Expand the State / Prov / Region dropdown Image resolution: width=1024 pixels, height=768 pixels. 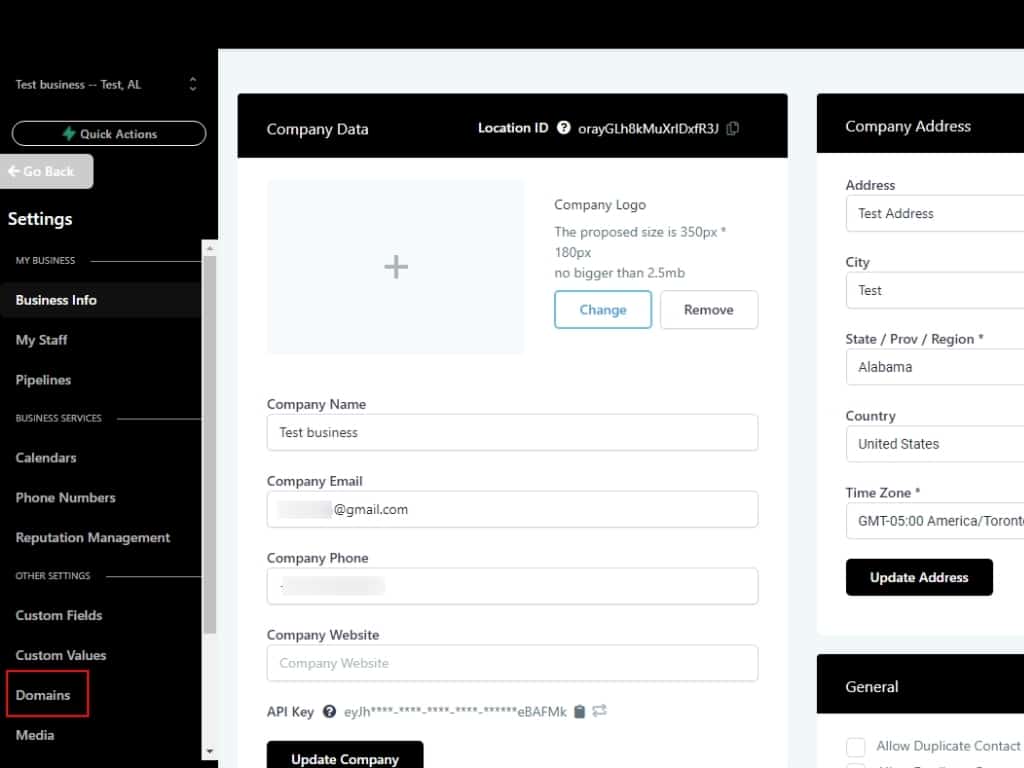pyautogui.click(x=935, y=367)
